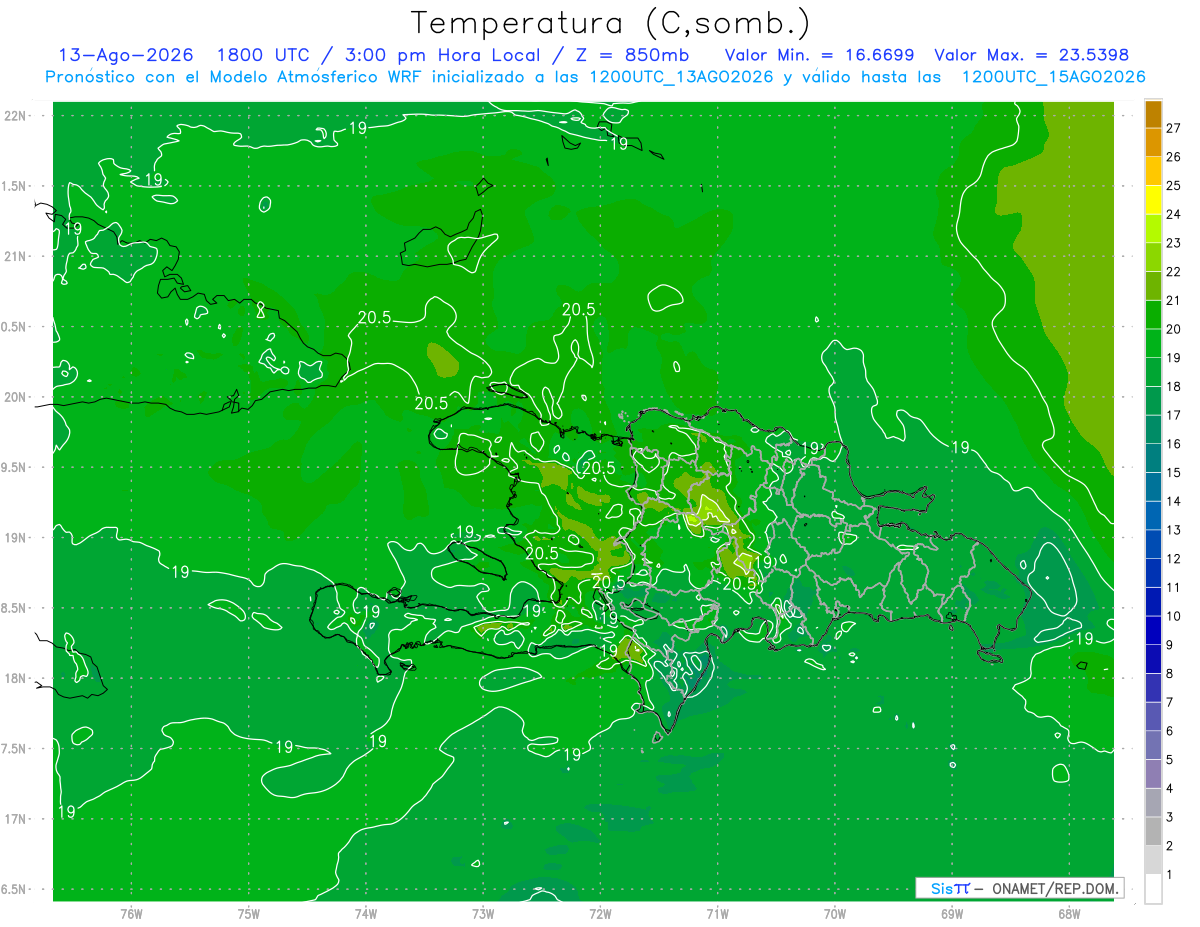Click the "Pronóstico con el Modelo Atmosferico WRF" caption
The height and width of the screenshot is (927, 1200).
[237, 77]
